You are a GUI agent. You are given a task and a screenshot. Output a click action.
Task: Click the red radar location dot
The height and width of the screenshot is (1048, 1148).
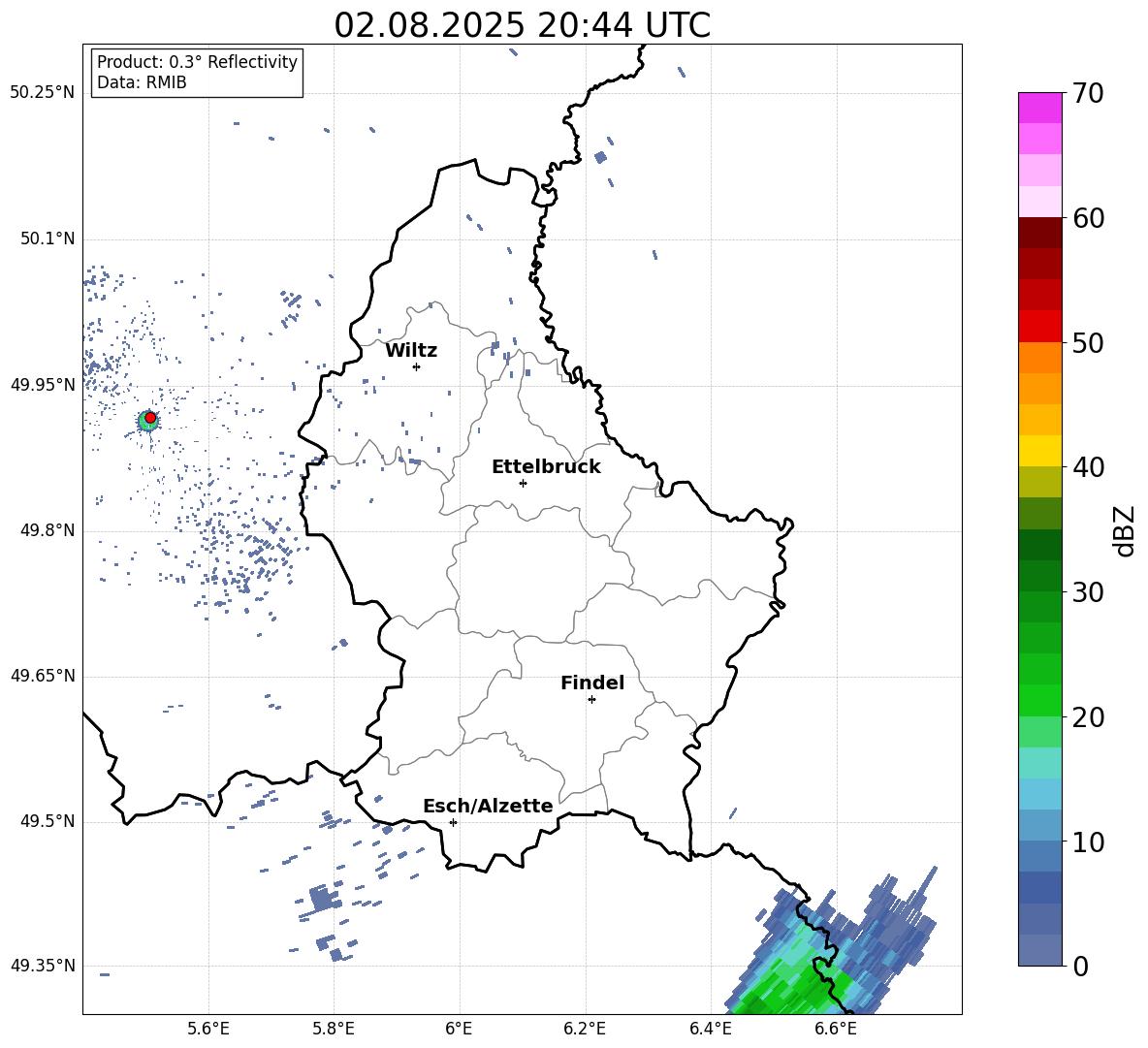(150, 418)
